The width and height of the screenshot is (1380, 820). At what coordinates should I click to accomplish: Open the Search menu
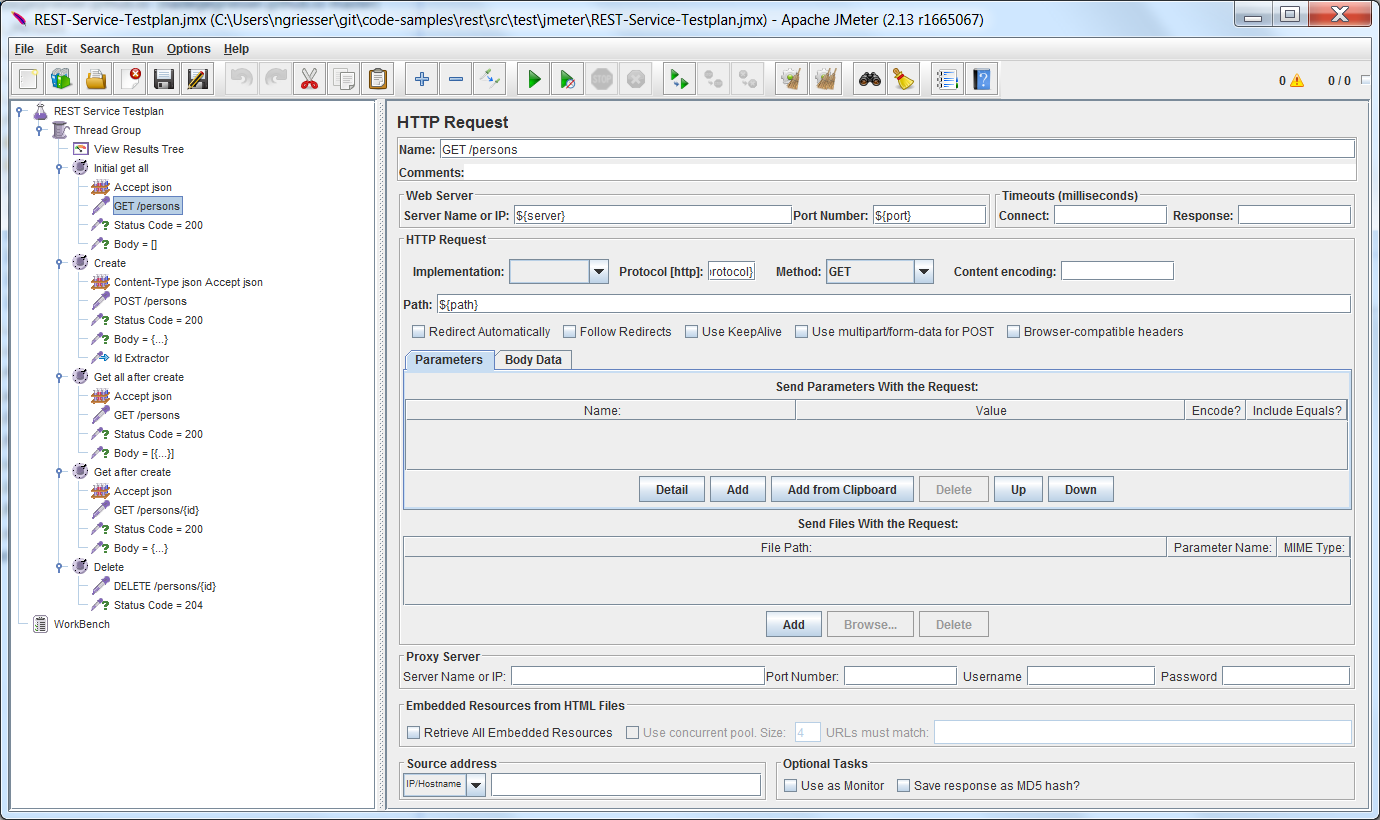(100, 49)
